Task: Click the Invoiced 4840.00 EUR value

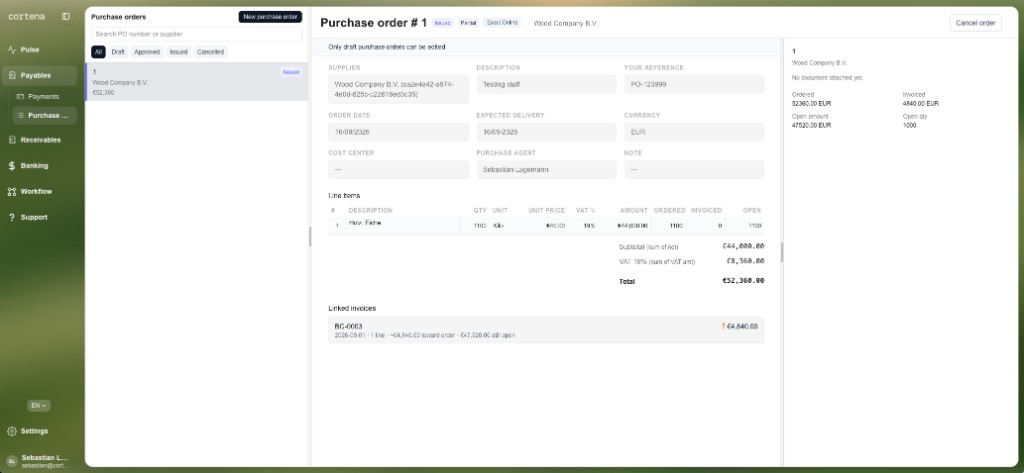Action: [921, 104]
